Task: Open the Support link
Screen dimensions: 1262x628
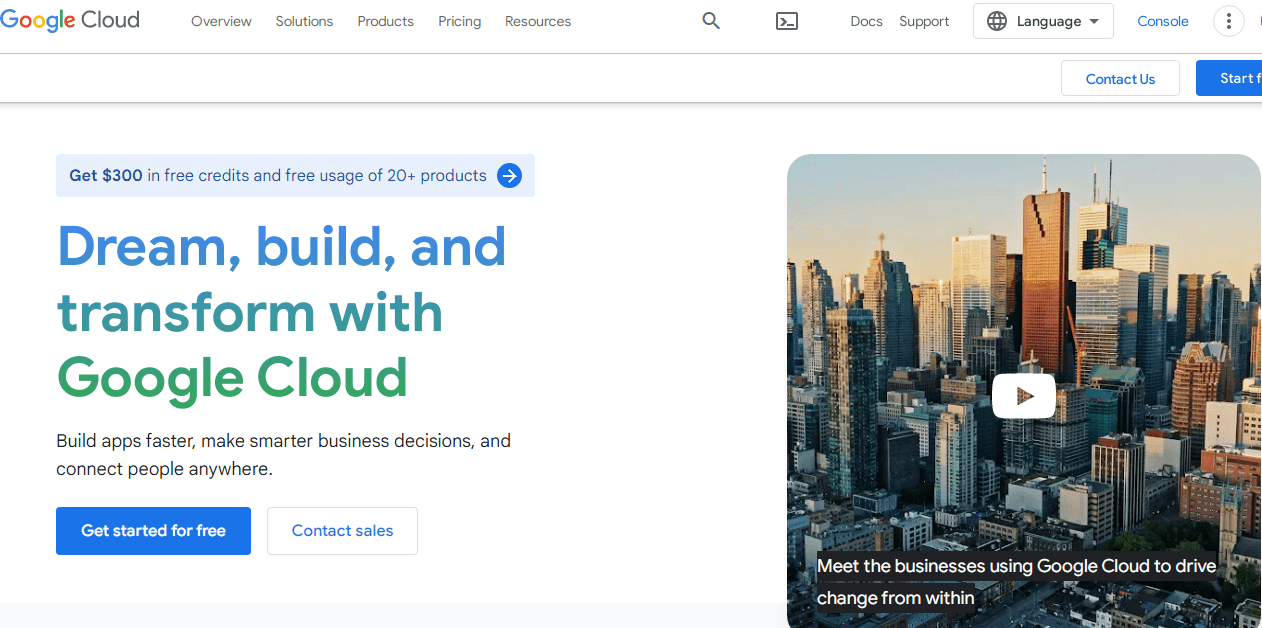Action: coord(924,21)
